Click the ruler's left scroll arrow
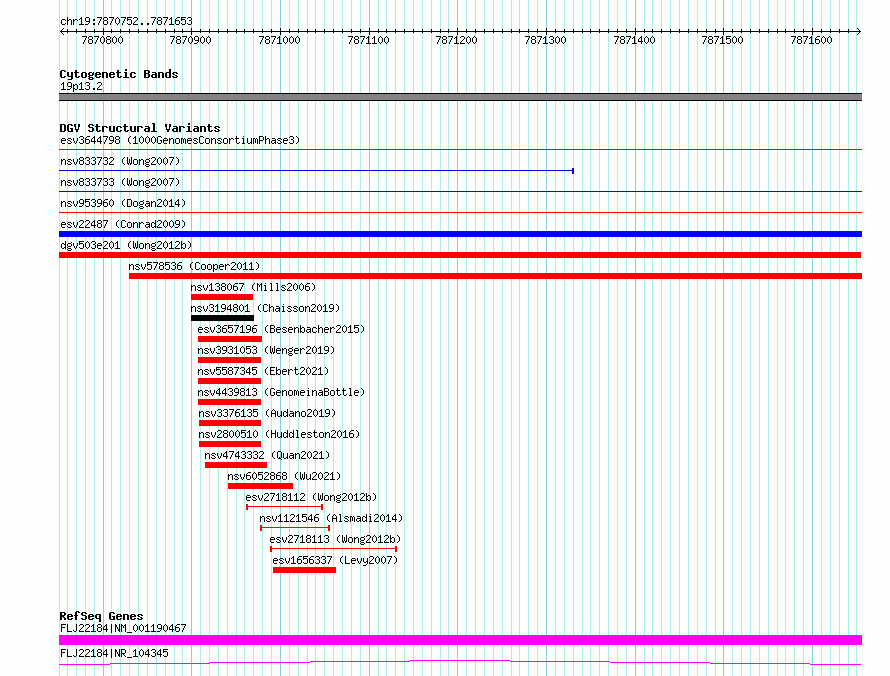Screen dimensions: 890x676 tap(62, 32)
